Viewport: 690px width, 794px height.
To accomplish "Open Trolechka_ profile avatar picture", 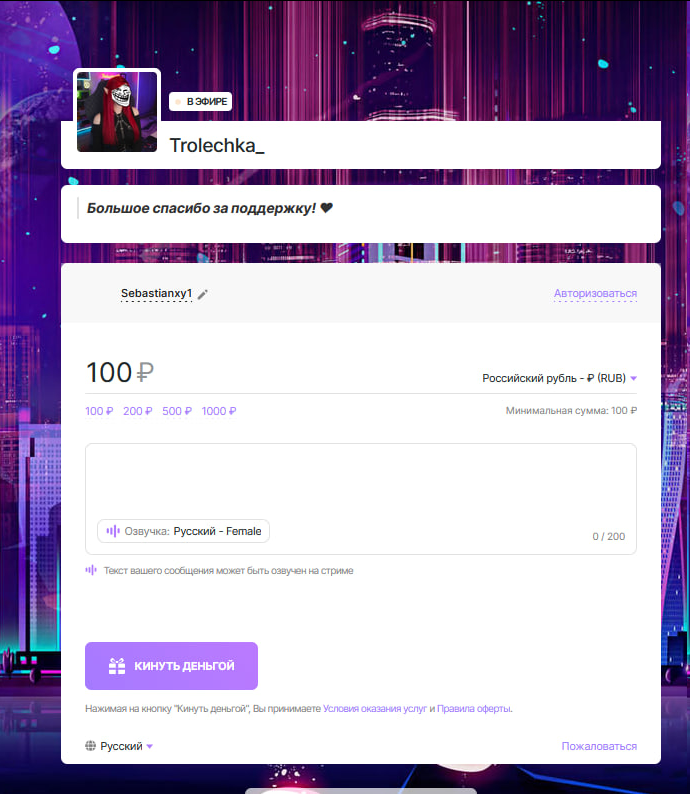I will [x=117, y=112].
